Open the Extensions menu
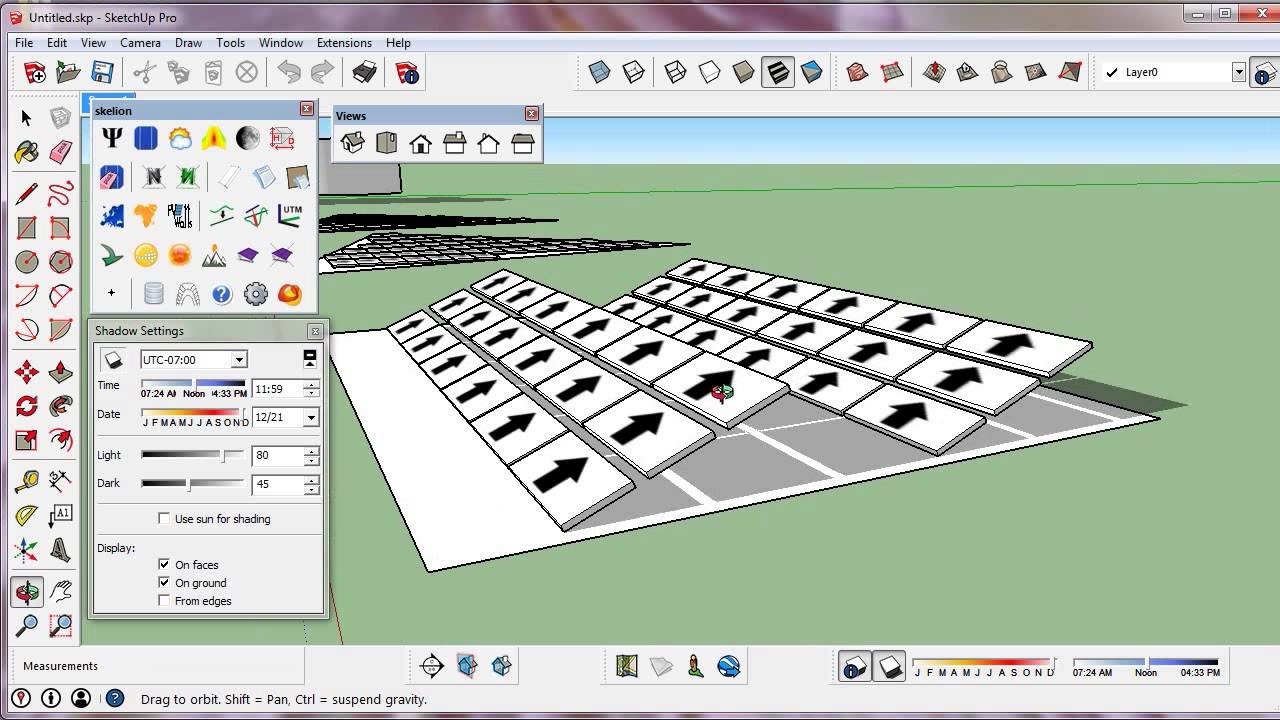This screenshot has width=1280, height=720. coord(344,43)
